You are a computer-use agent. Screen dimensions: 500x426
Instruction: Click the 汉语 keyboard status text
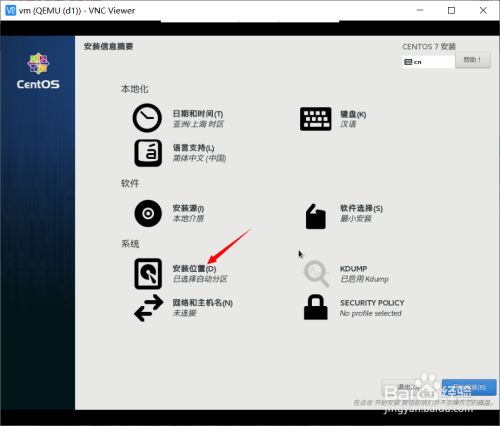pos(348,124)
